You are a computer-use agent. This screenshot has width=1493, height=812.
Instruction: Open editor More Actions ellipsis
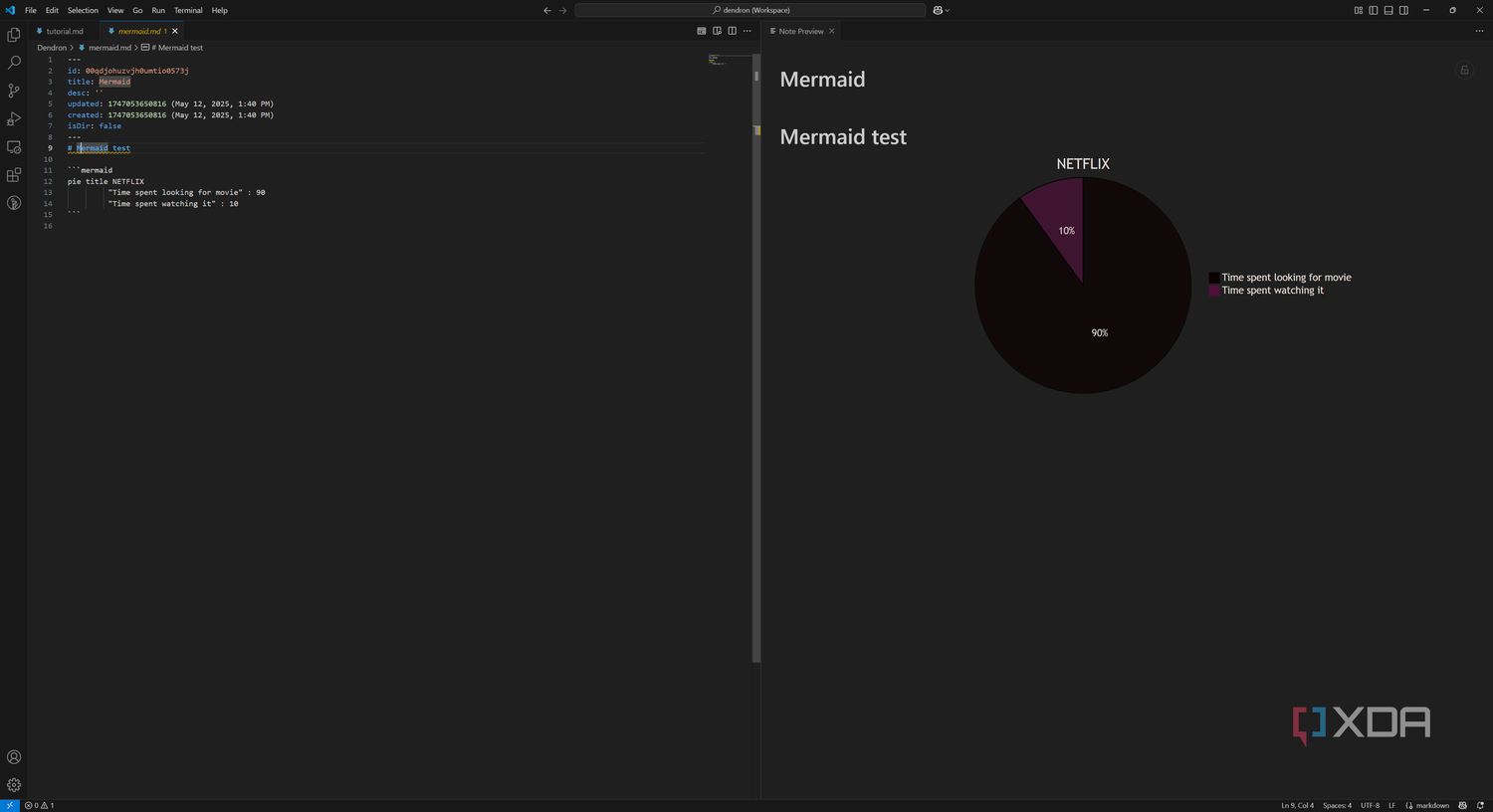click(747, 31)
